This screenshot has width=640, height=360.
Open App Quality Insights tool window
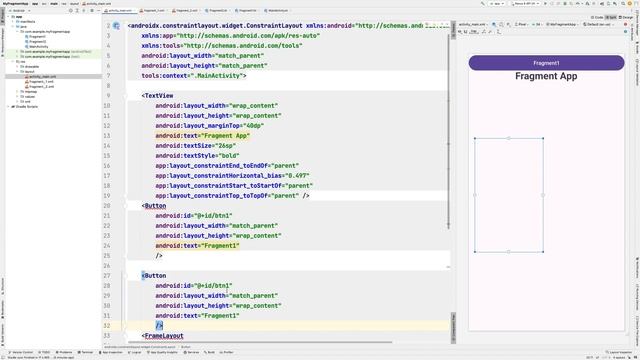[x=162, y=352]
